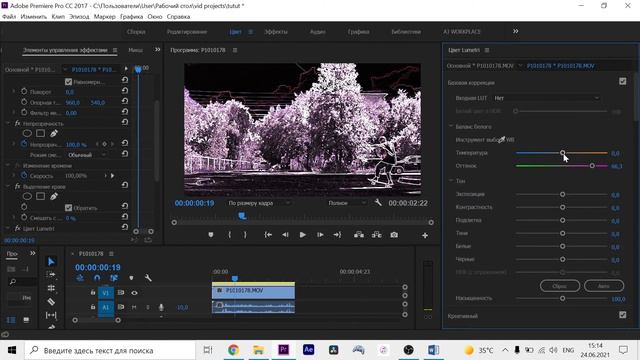Toggle the Invert checkbox
This screenshot has height=360, width=640.
click(69, 207)
